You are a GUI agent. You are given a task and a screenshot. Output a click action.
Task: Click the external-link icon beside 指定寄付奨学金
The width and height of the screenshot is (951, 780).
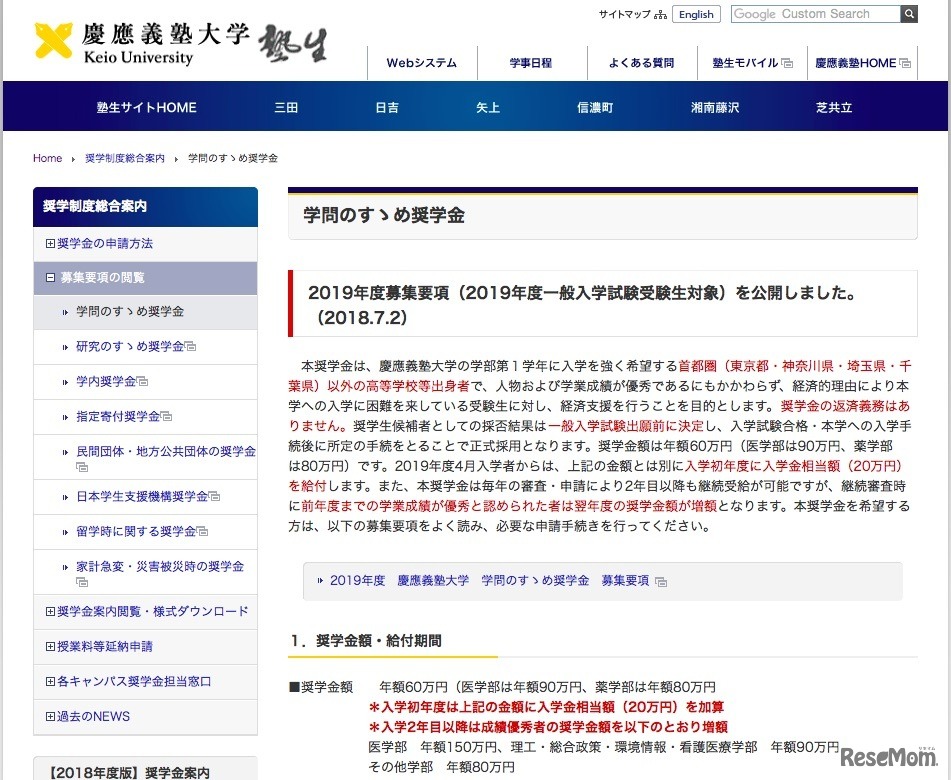167,416
